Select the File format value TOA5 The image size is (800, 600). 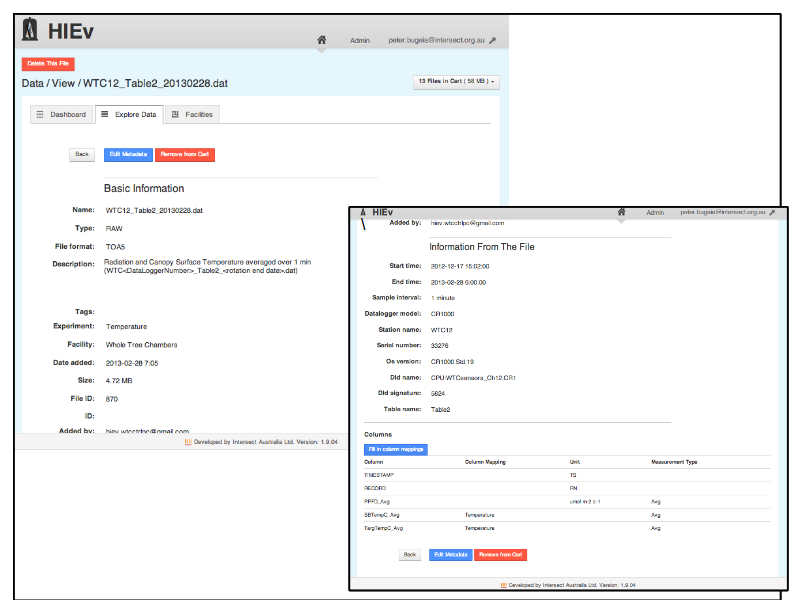pyautogui.click(x=115, y=247)
